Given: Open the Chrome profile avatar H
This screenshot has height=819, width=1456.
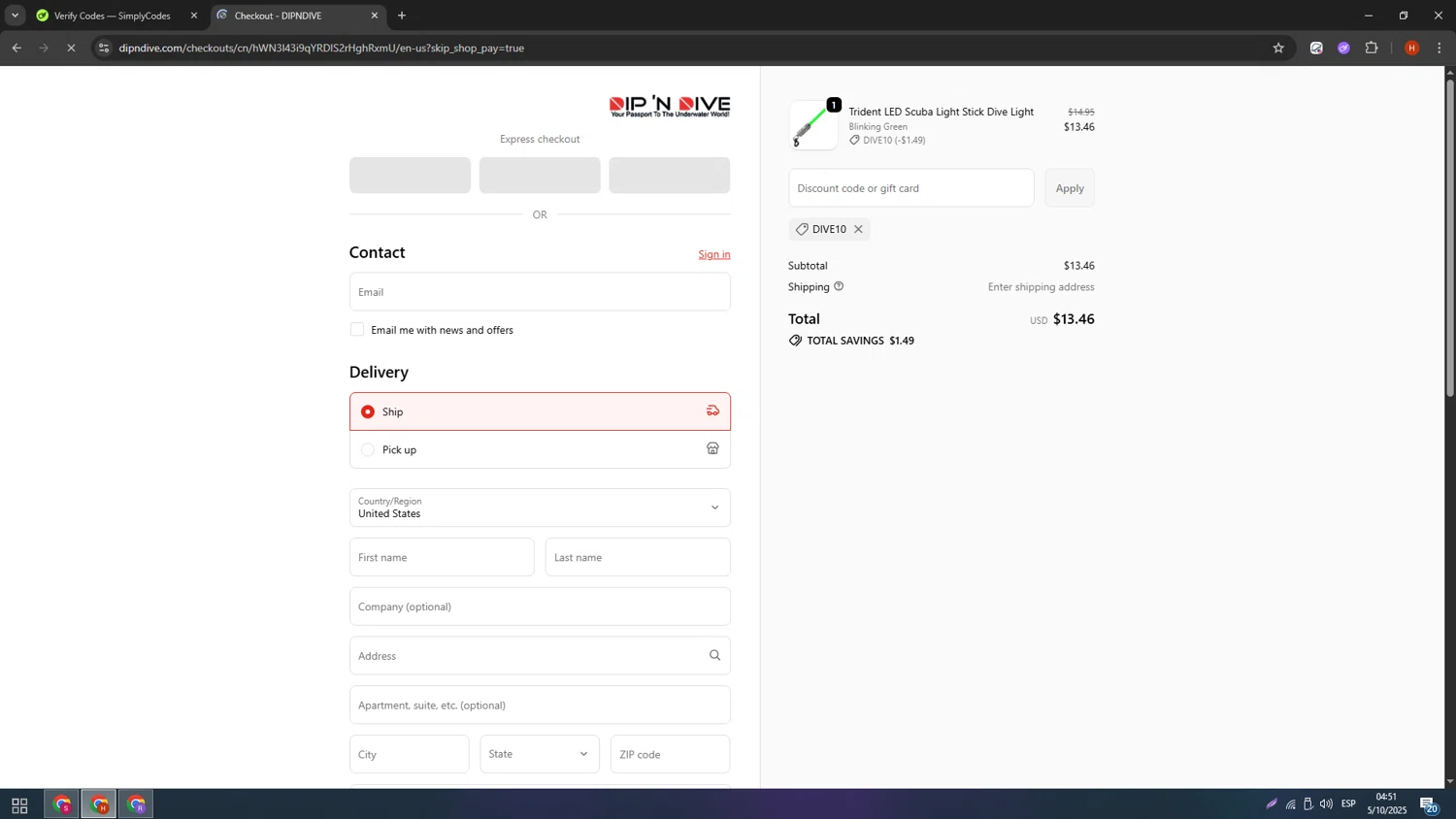Looking at the screenshot, I should (1412, 48).
